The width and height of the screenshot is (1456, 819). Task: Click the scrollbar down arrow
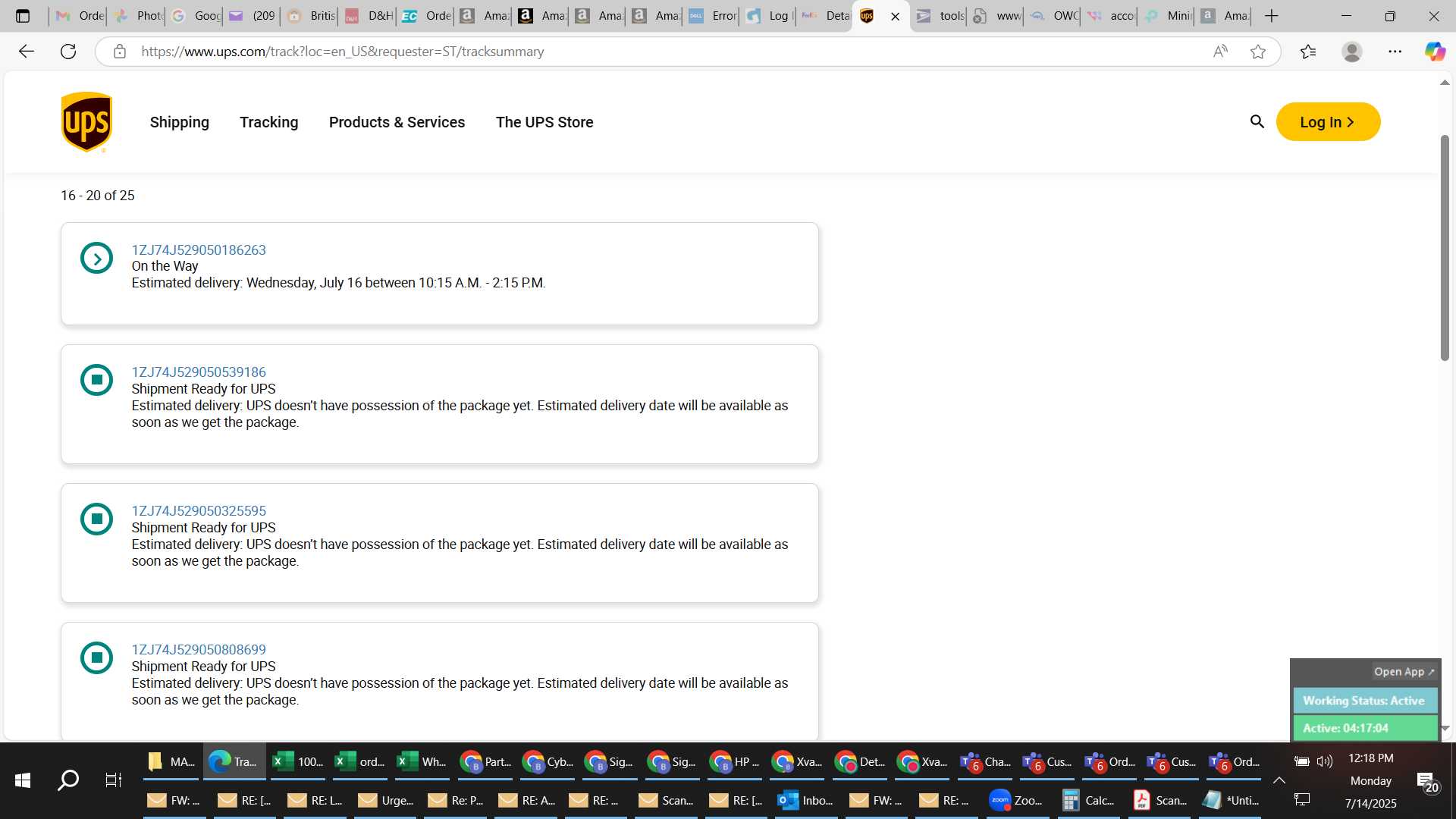1445,728
